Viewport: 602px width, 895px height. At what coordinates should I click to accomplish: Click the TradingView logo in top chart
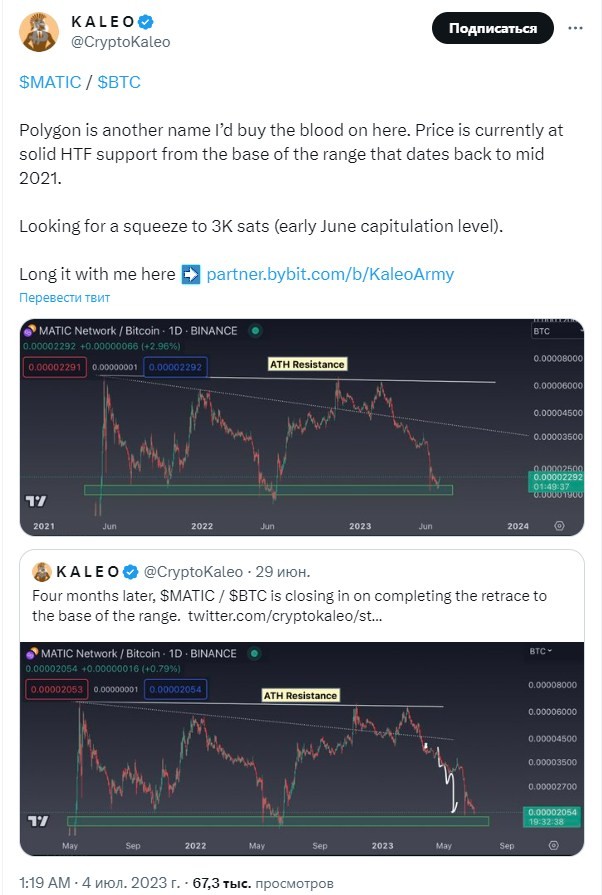(x=36, y=501)
